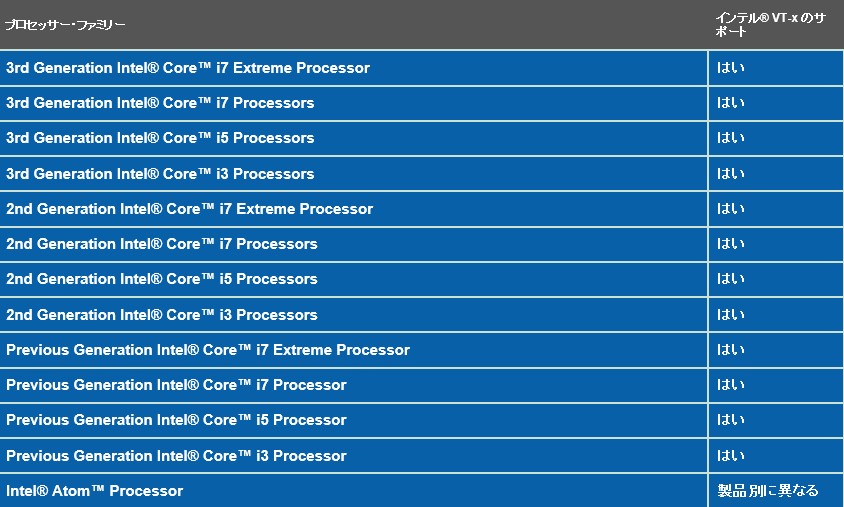Select Previous Generation Intel Core i7 Processor
The height and width of the screenshot is (507, 844).
(x=176, y=385)
